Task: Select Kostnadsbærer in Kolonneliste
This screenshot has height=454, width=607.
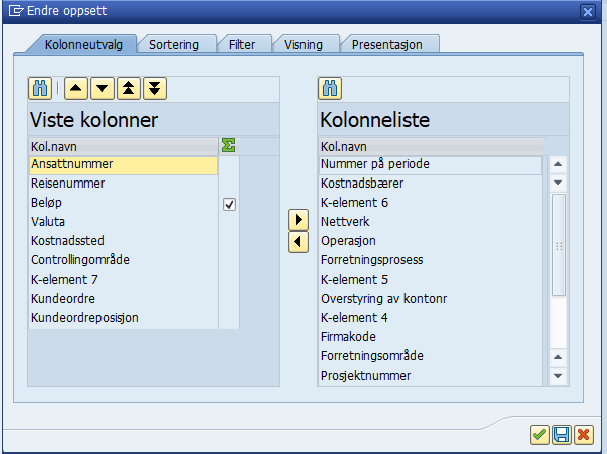Action: click(430, 183)
